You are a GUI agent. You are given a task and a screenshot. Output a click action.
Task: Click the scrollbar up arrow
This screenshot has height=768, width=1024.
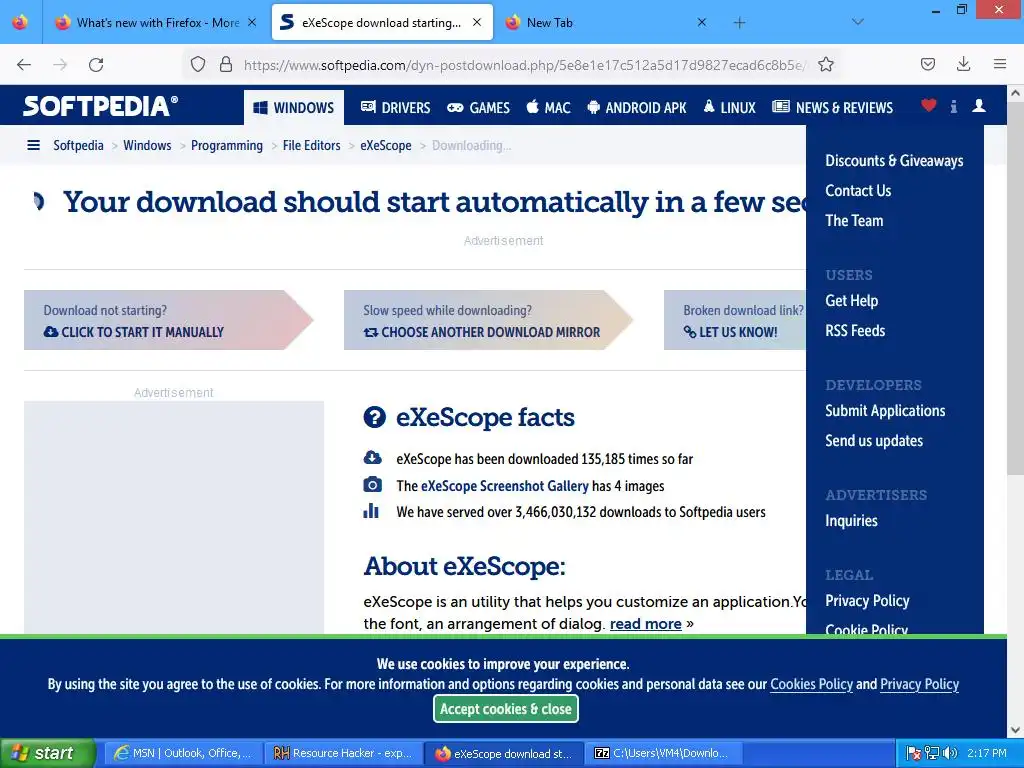(1015, 93)
